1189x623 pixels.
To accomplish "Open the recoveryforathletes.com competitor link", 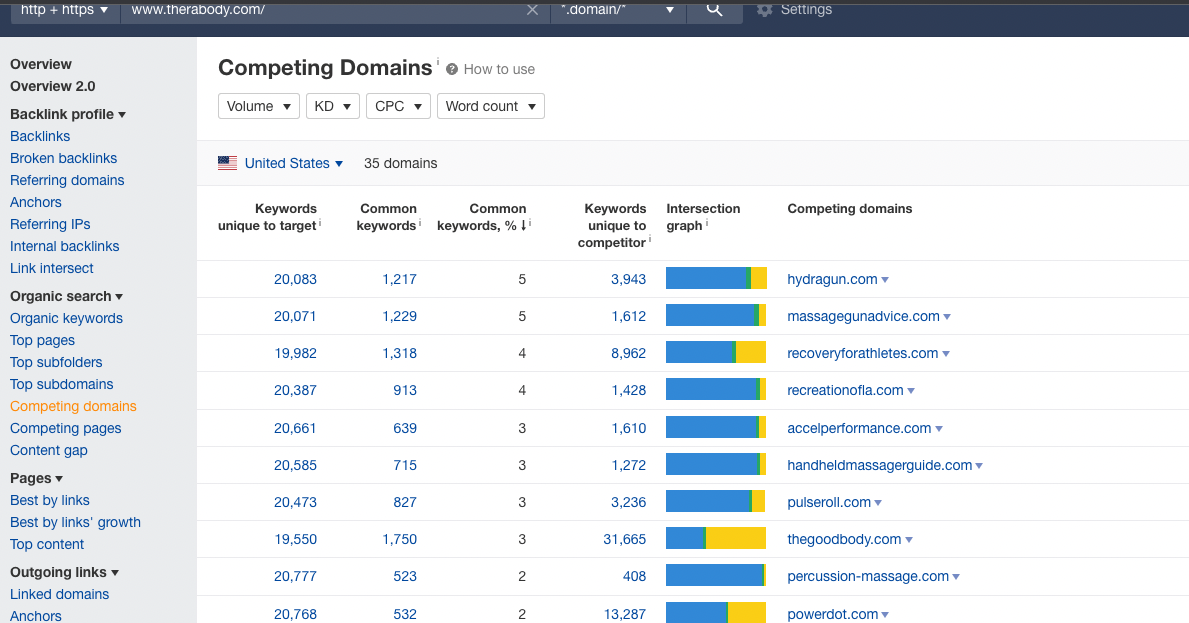I will point(862,353).
